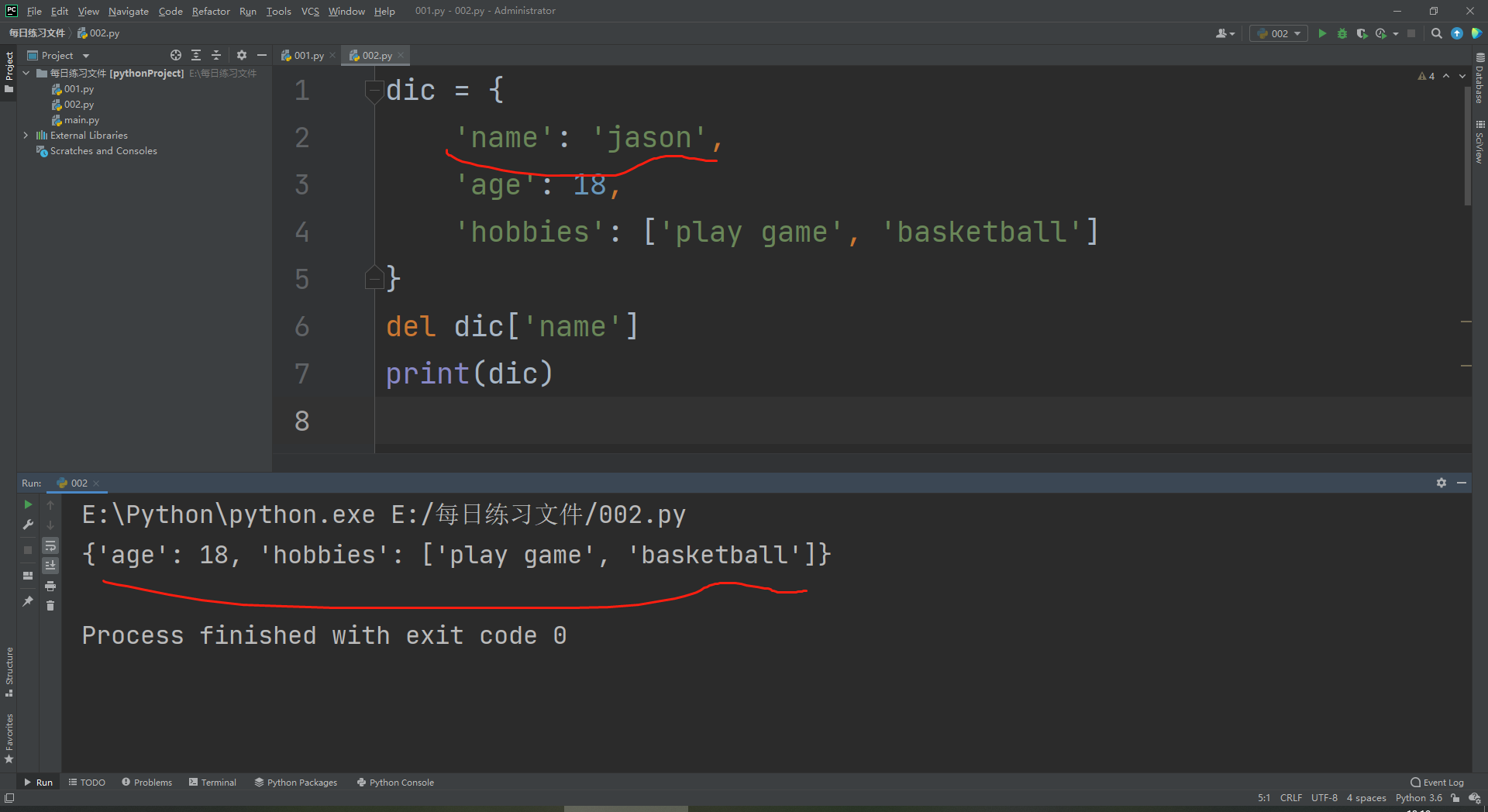This screenshot has height=812, width=1488.
Task: Click the warnings count indicator in editor
Action: pyautogui.click(x=1426, y=76)
